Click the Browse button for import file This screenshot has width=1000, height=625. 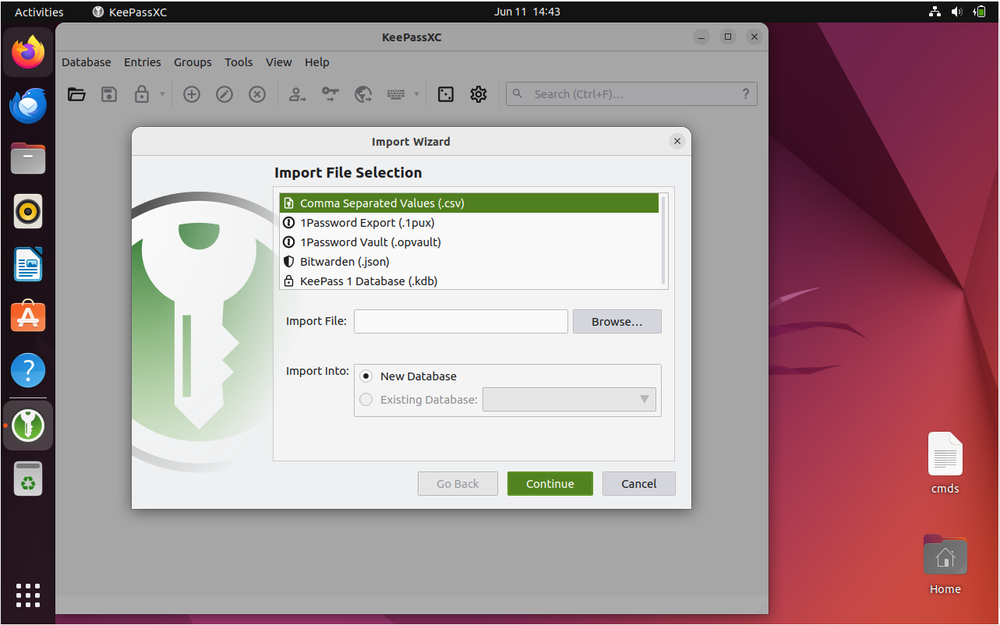click(x=616, y=321)
